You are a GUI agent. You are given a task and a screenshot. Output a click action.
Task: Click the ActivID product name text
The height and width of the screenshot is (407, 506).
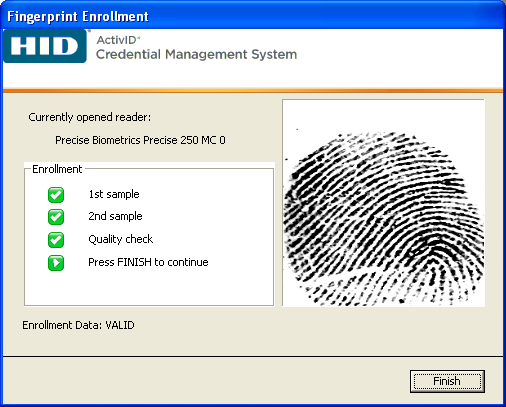pyautogui.click(x=117, y=40)
